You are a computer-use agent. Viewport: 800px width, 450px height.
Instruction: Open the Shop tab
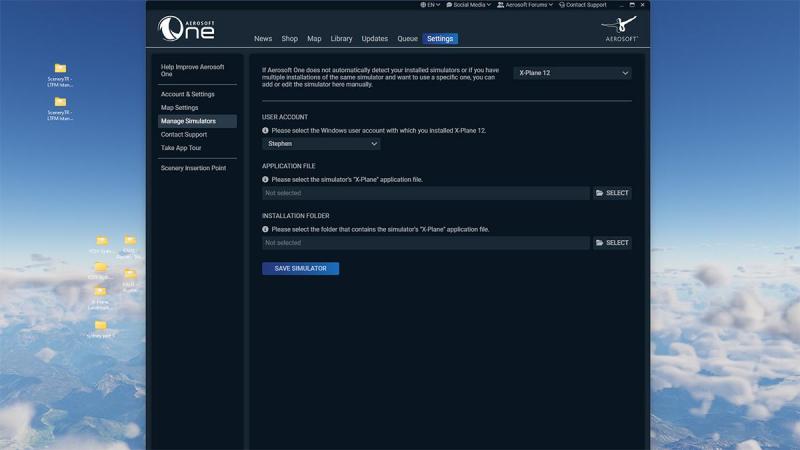[289, 39]
